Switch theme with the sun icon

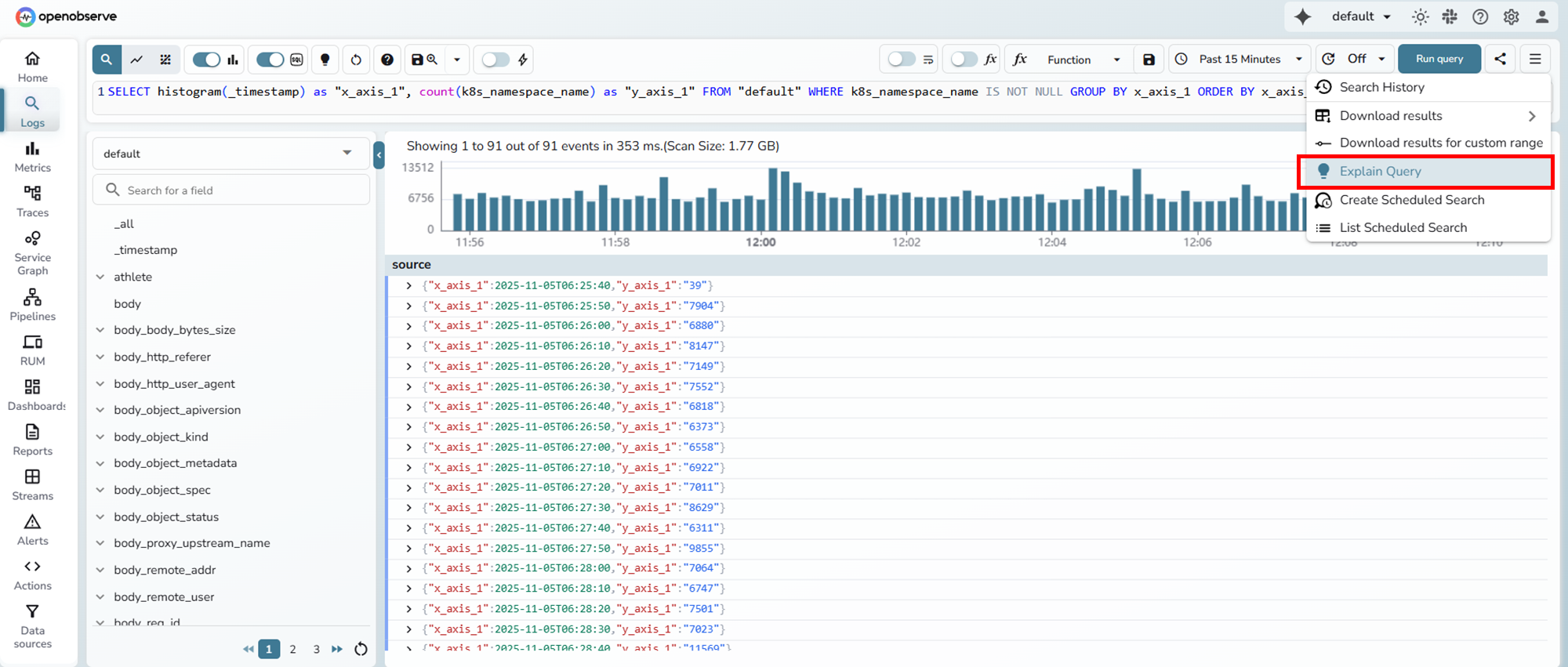(x=1420, y=16)
